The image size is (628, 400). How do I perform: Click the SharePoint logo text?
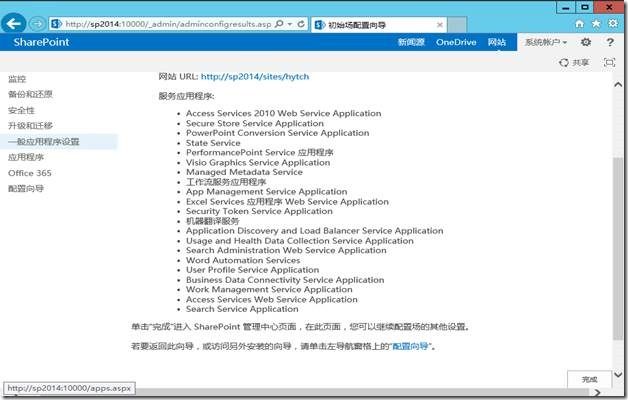coord(41,42)
